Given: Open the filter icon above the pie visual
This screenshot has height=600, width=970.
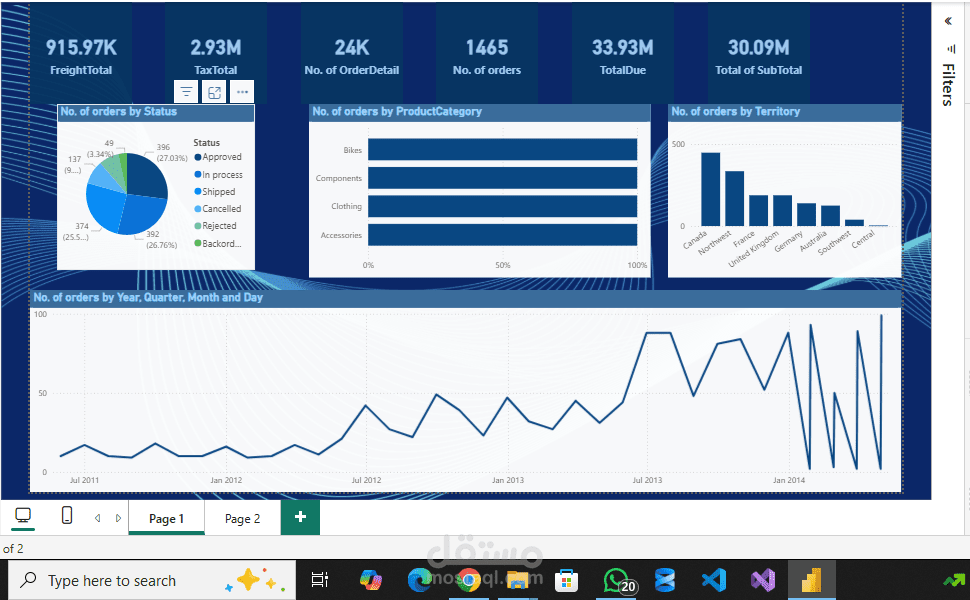Looking at the screenshot, I should click(x=186, y=93).
